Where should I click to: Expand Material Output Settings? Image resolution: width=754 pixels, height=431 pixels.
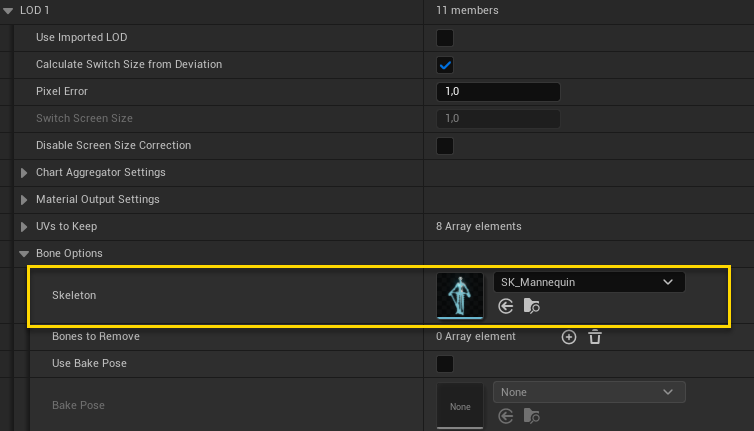pyautogui.click(x=25, y=200)
